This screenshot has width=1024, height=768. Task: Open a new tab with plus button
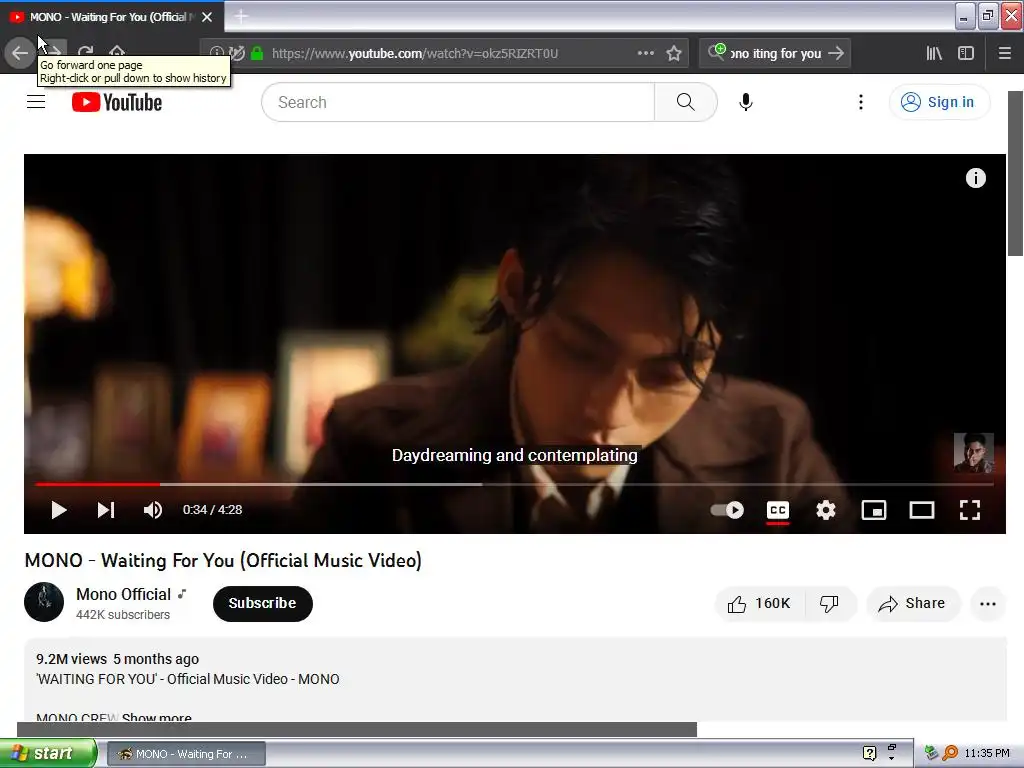coord(241,16)
